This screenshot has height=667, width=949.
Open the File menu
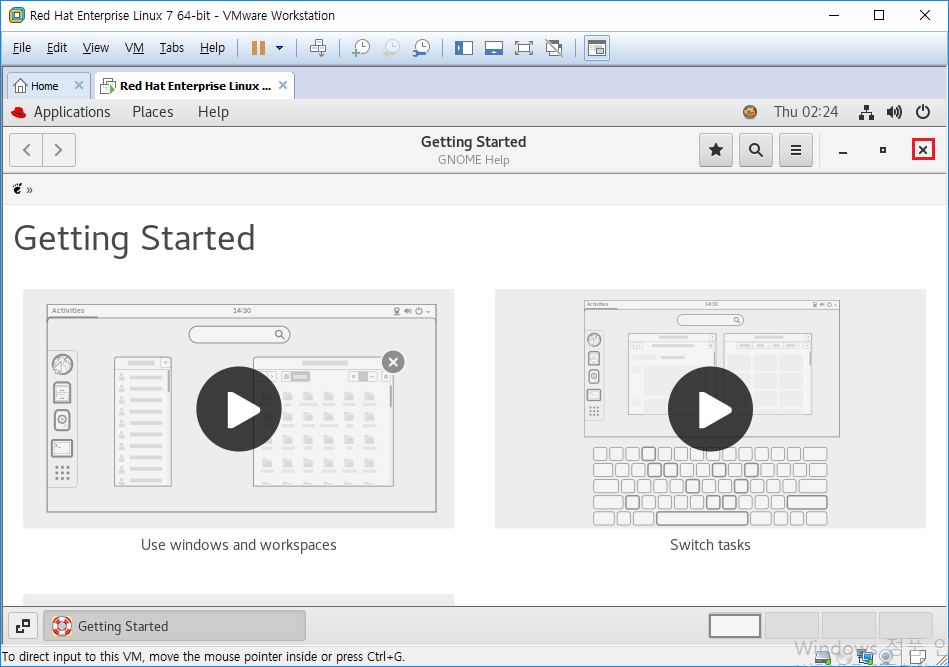tap(22, 48)
